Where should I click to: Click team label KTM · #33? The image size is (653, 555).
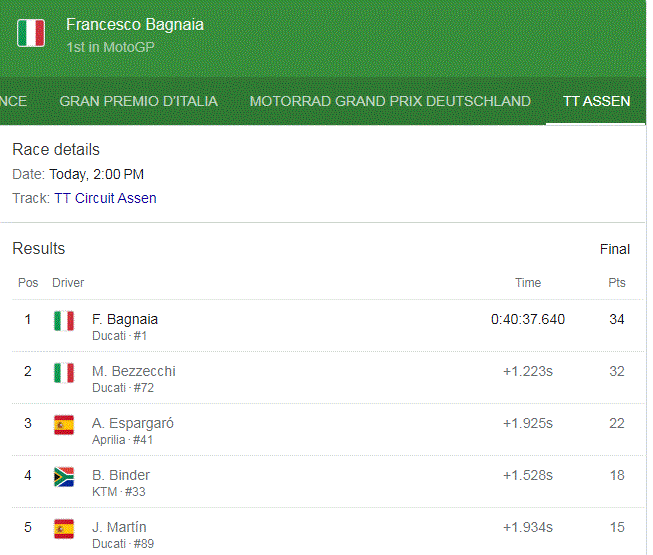(119, 492)
